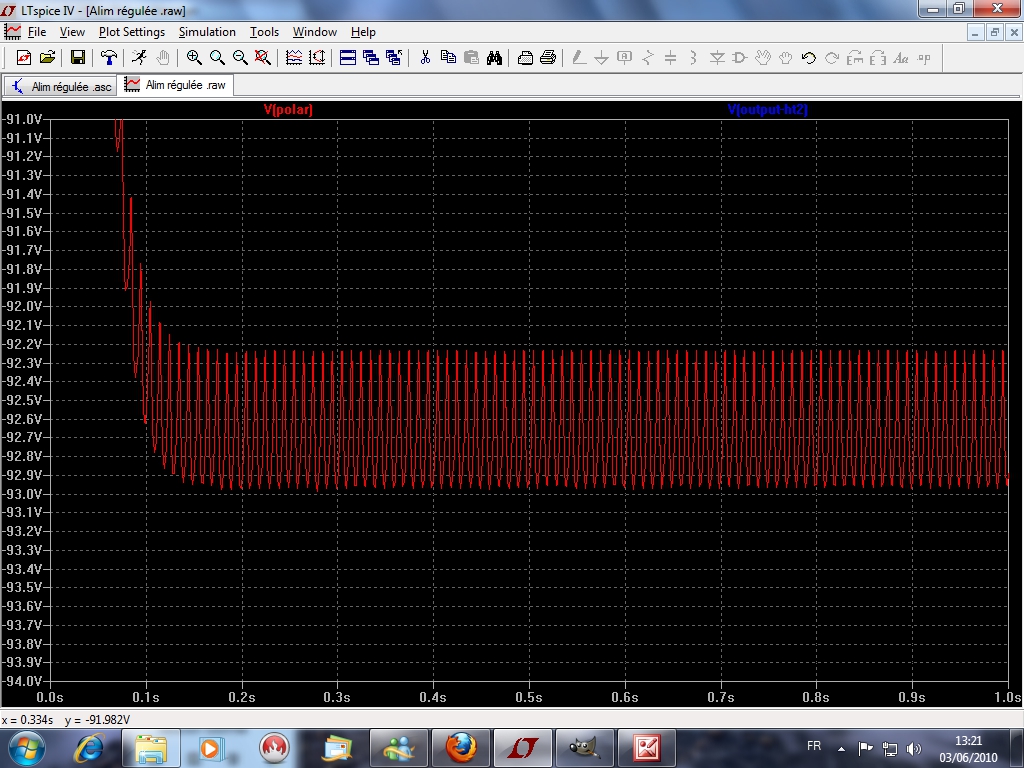Viewport: 1024px width, 768px height.
Task: Switch to the Alim régulée .raw tab
Action: (176, 85)
